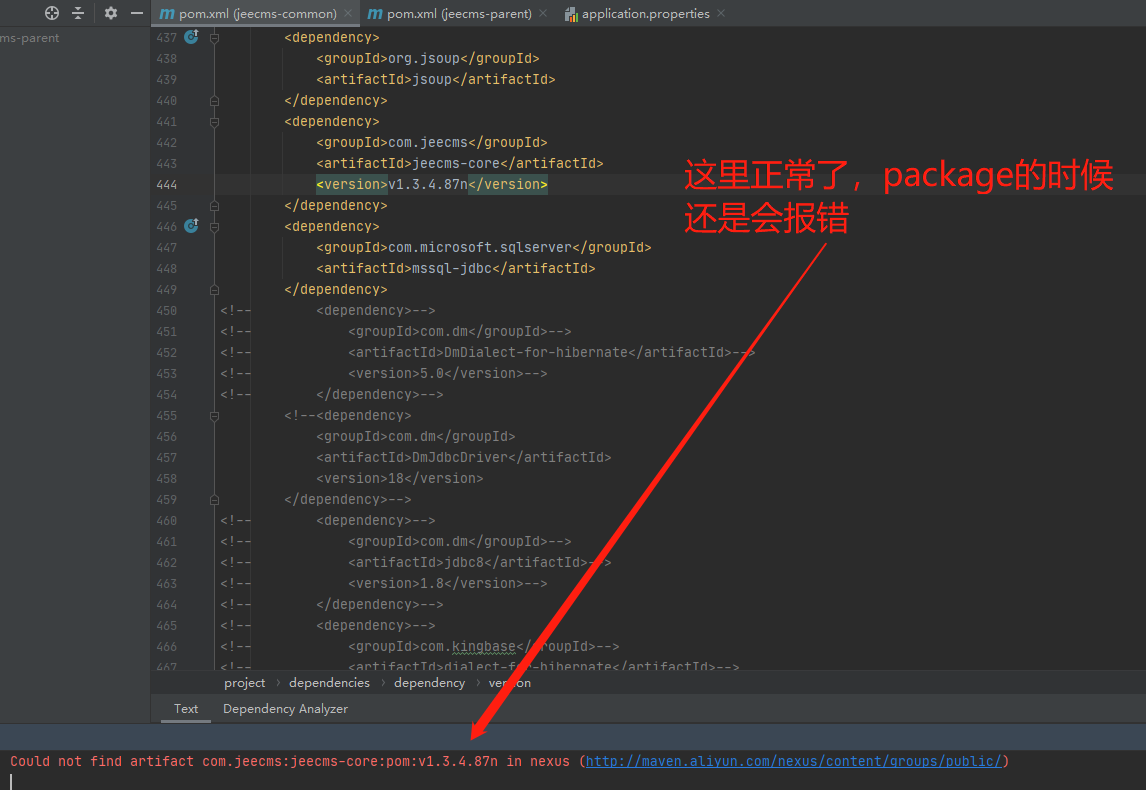Collapse the dependency fold at line 446

pyautogui.click(x=215, y=227)
